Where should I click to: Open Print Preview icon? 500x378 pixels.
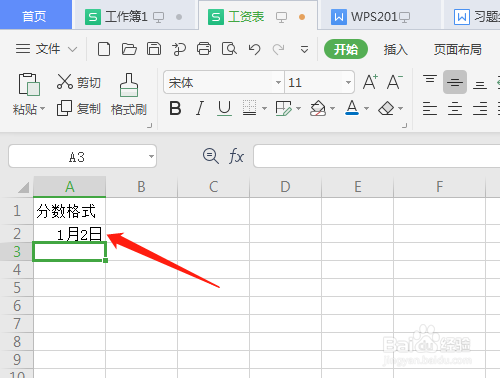click(229, 49)
